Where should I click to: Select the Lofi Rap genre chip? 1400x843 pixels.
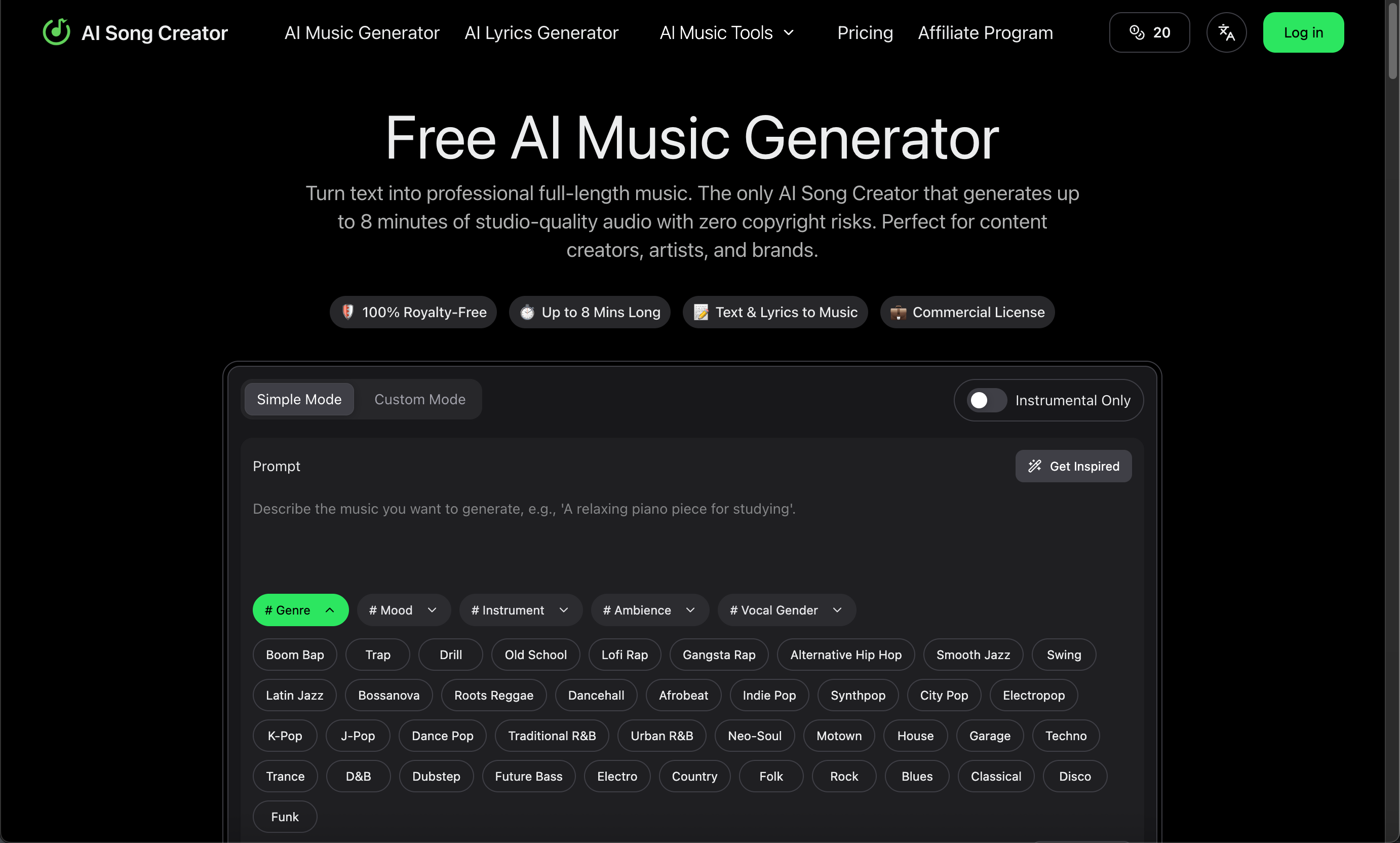pos(624,655)
